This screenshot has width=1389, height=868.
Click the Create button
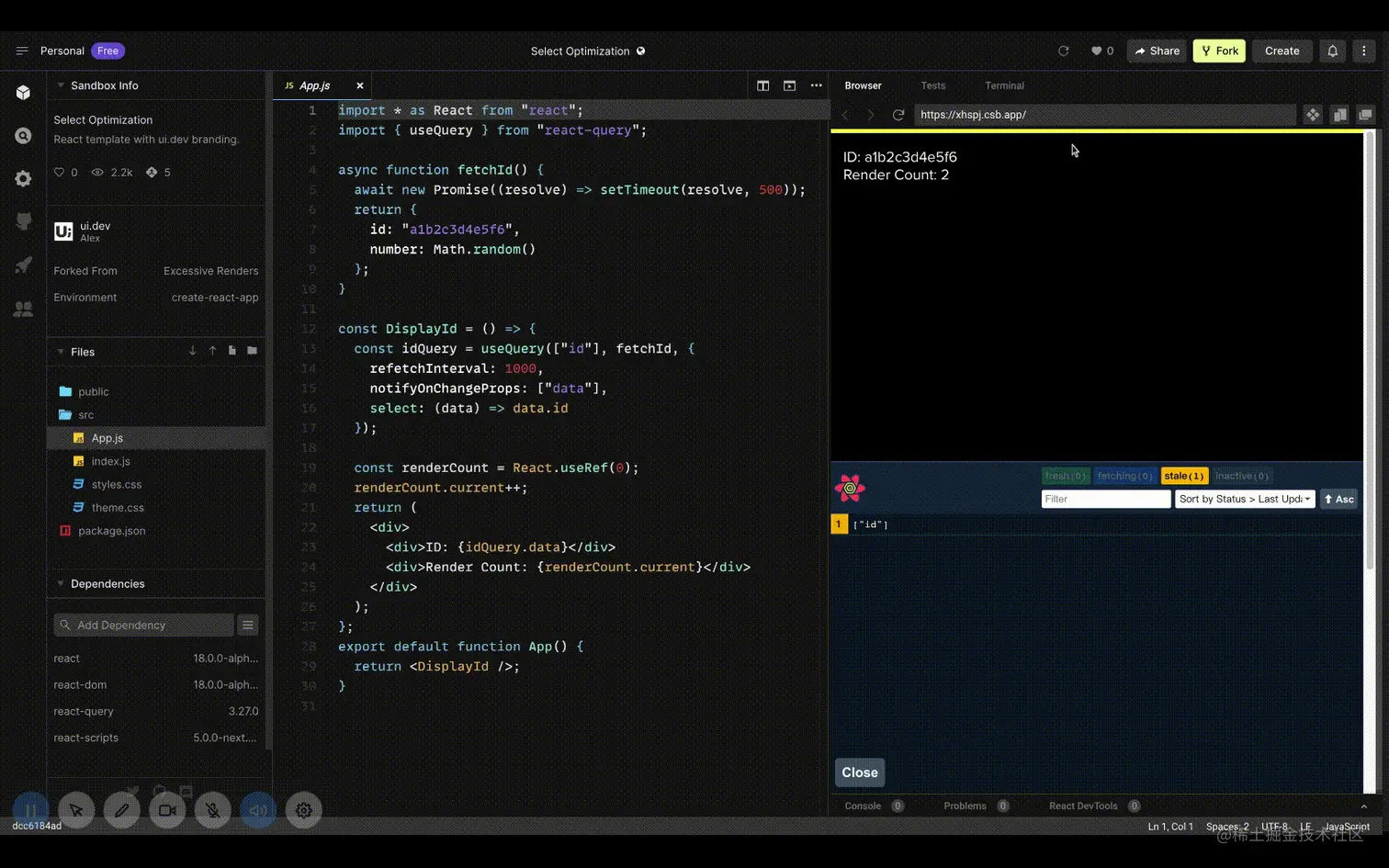(x=1282, y=51)
